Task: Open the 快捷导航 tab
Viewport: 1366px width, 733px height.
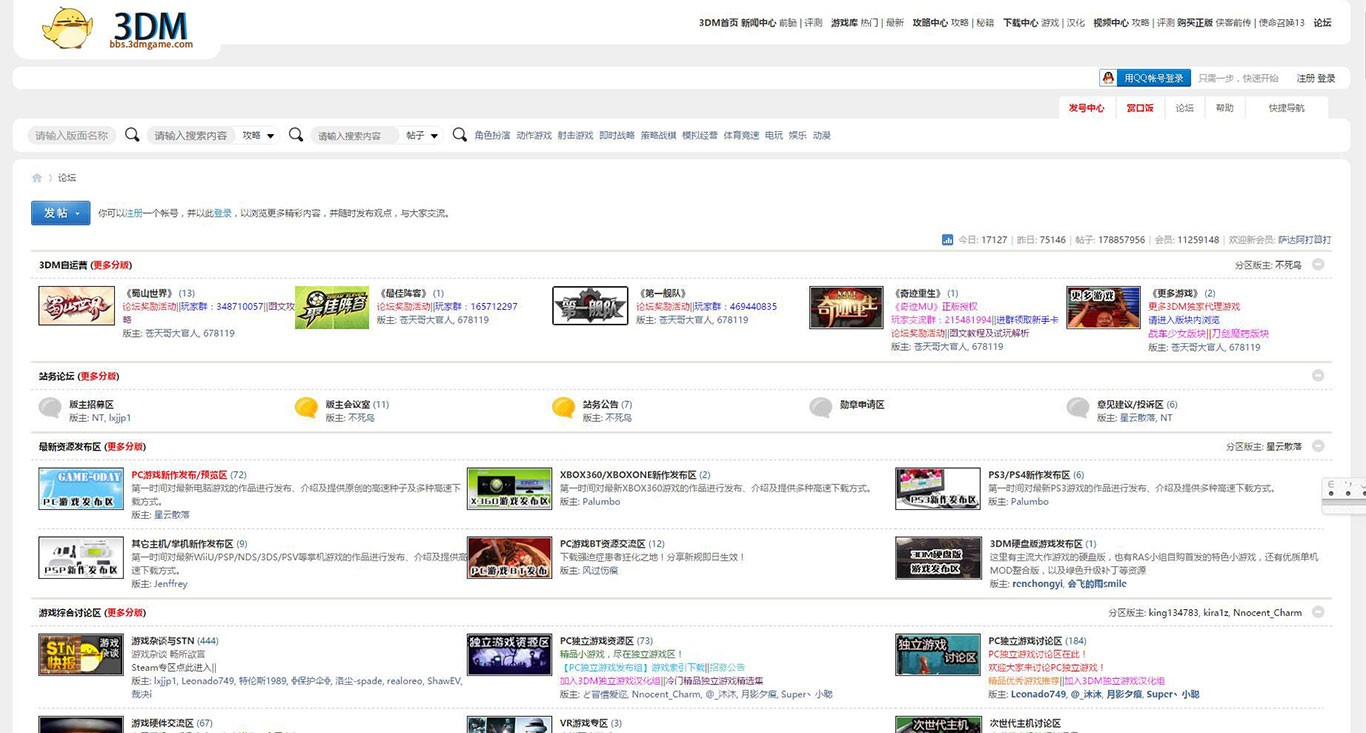Action: (x=1286, y=108)
